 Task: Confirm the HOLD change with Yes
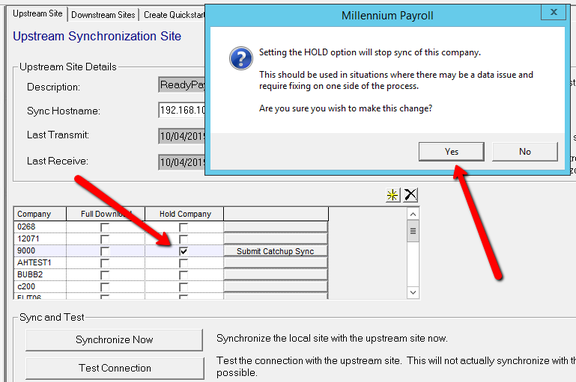[451, 152]
